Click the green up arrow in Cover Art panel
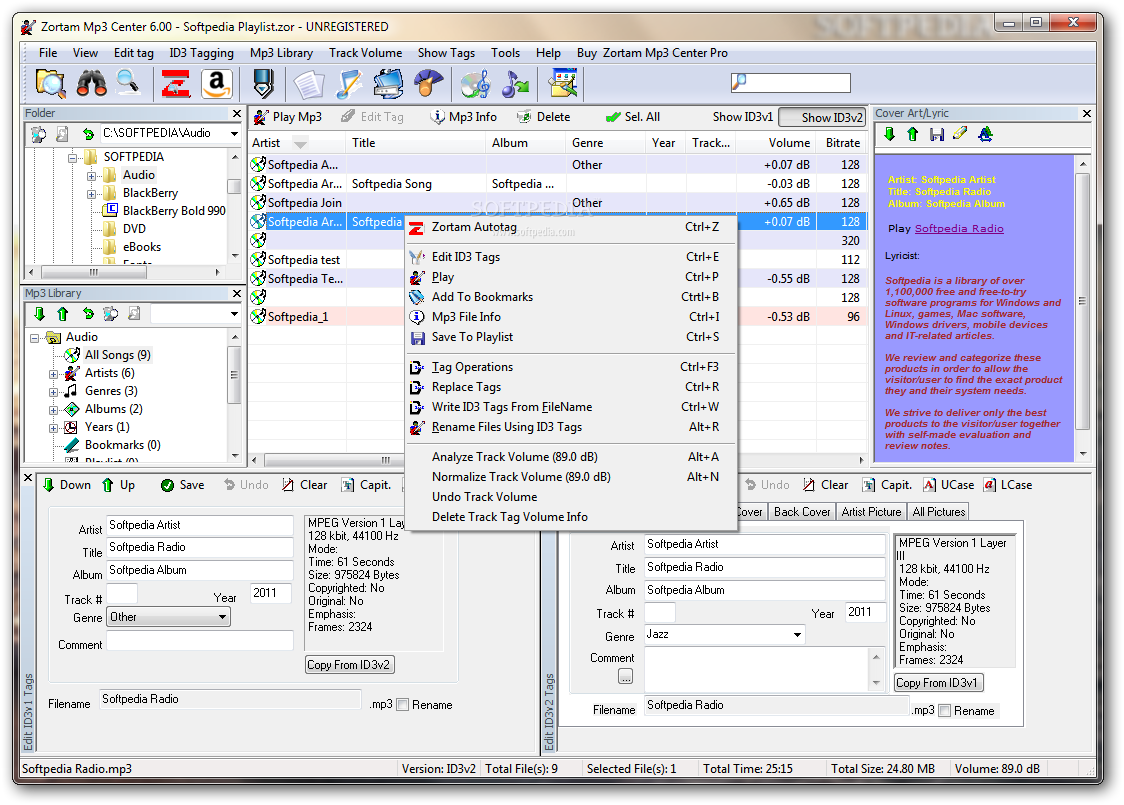Viewport: 1124px width, 805px height. [913, 134]
